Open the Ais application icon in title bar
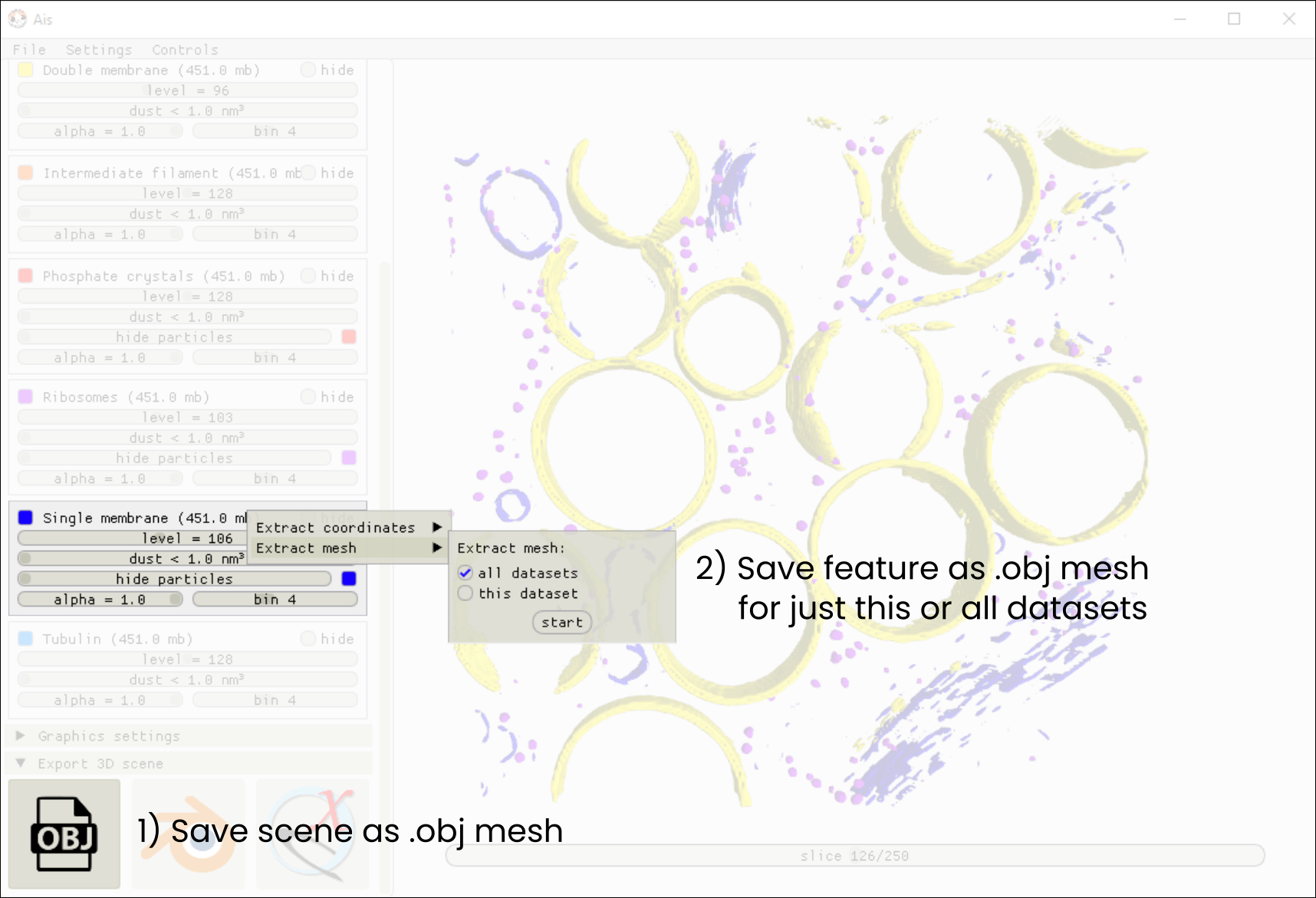 (x=18, y=18)
